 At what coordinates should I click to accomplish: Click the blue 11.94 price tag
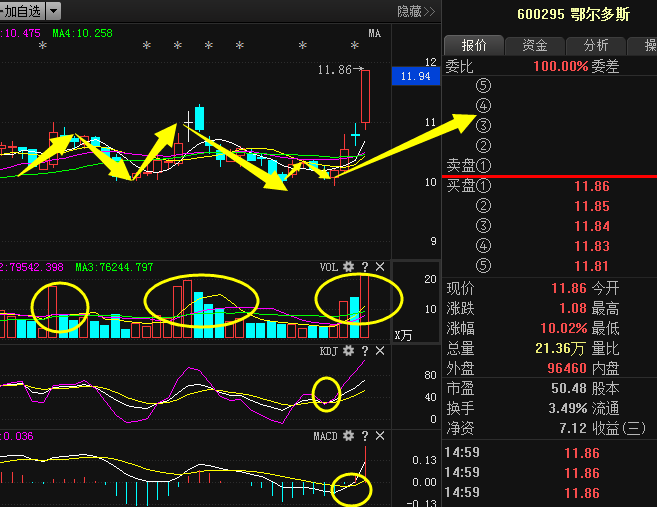[x=416, y=76]
